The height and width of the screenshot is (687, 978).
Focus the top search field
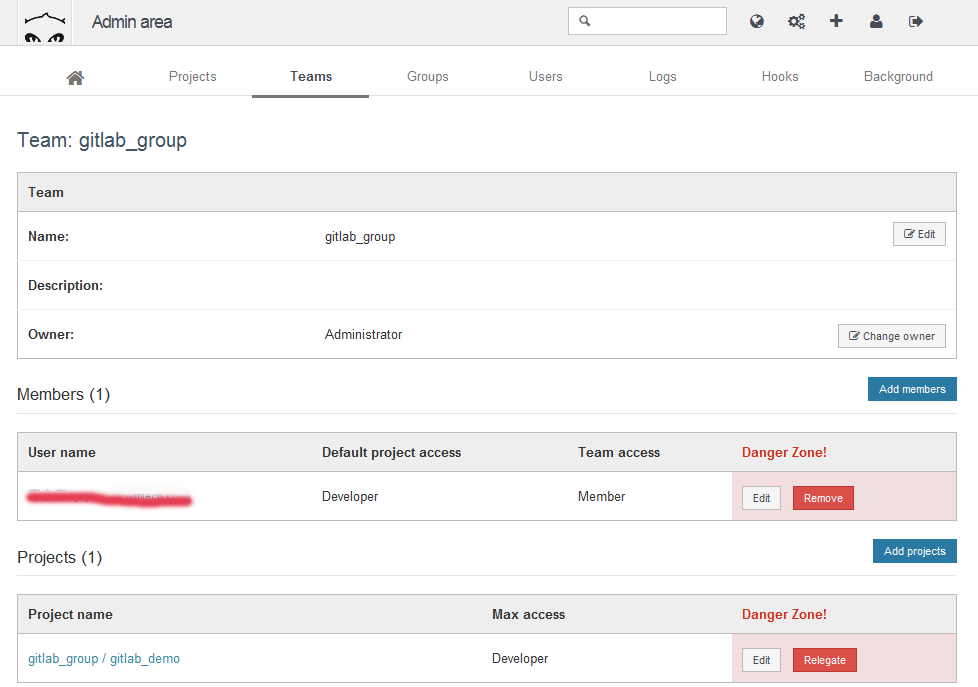click(647, 21)
